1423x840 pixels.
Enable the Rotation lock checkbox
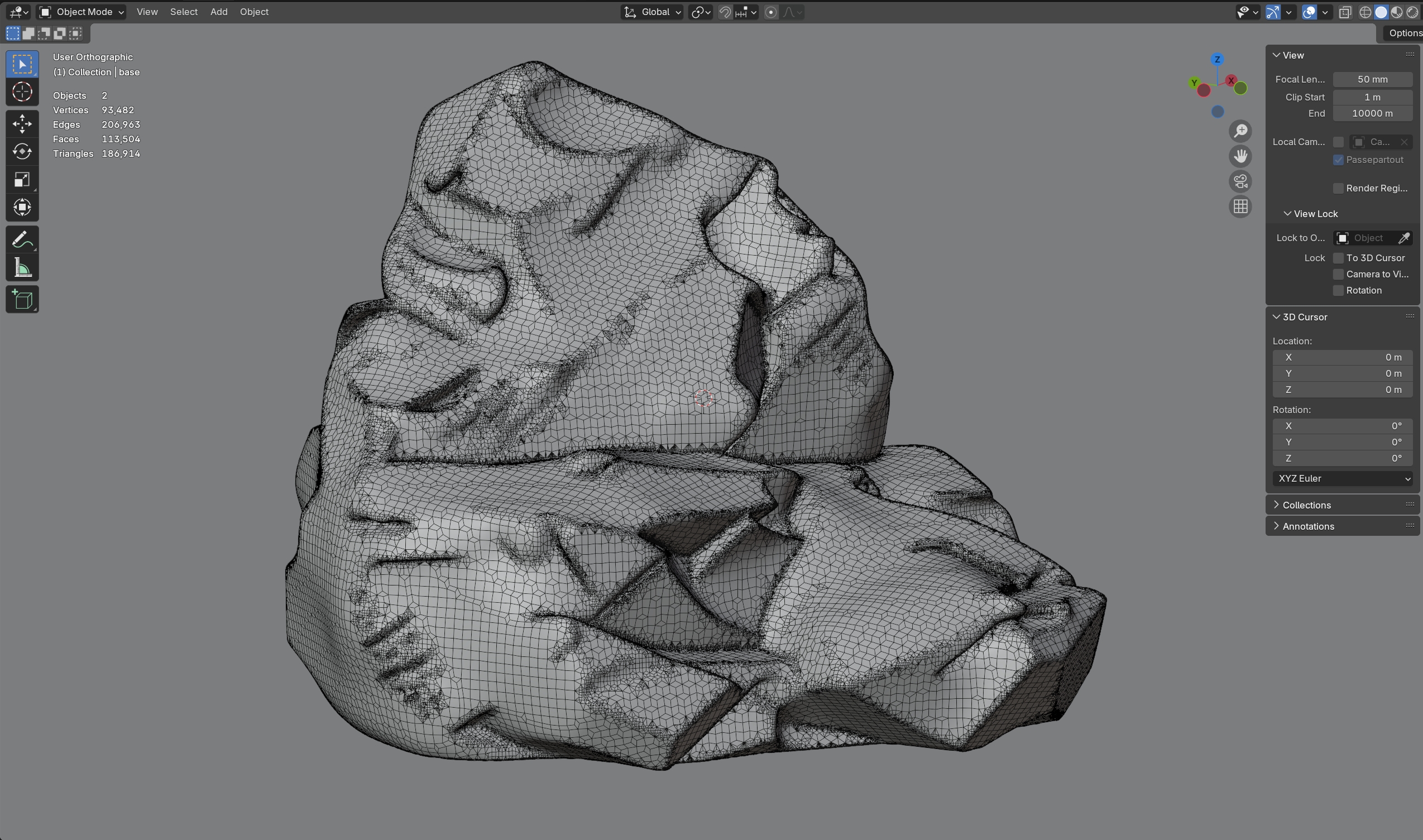[x=1338, y=290]
